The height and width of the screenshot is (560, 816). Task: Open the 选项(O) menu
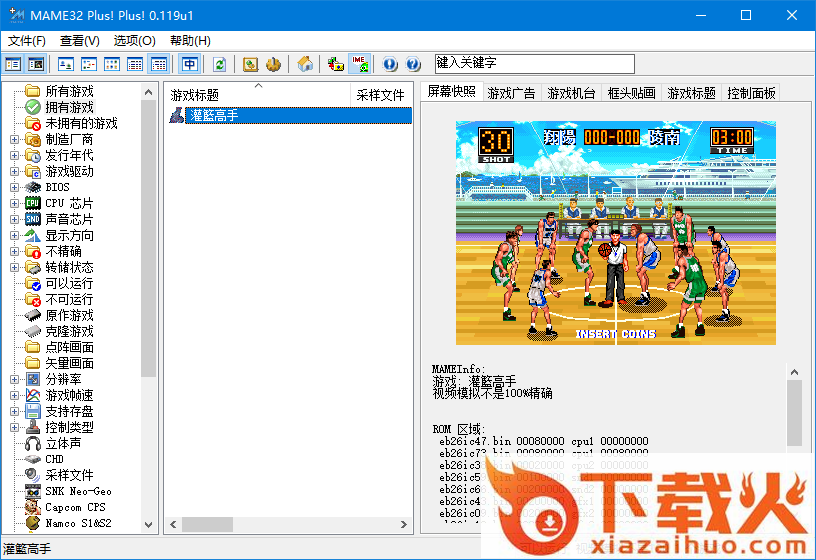(x=134, y=41)
